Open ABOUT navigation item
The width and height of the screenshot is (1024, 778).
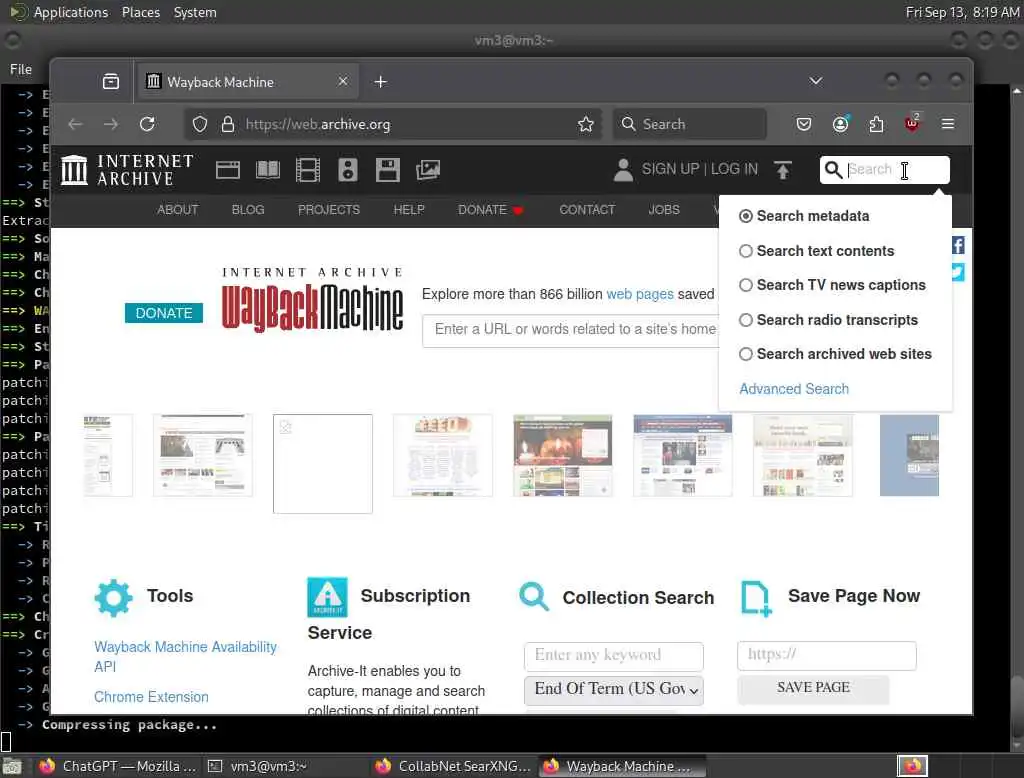(x=178, y=210)
